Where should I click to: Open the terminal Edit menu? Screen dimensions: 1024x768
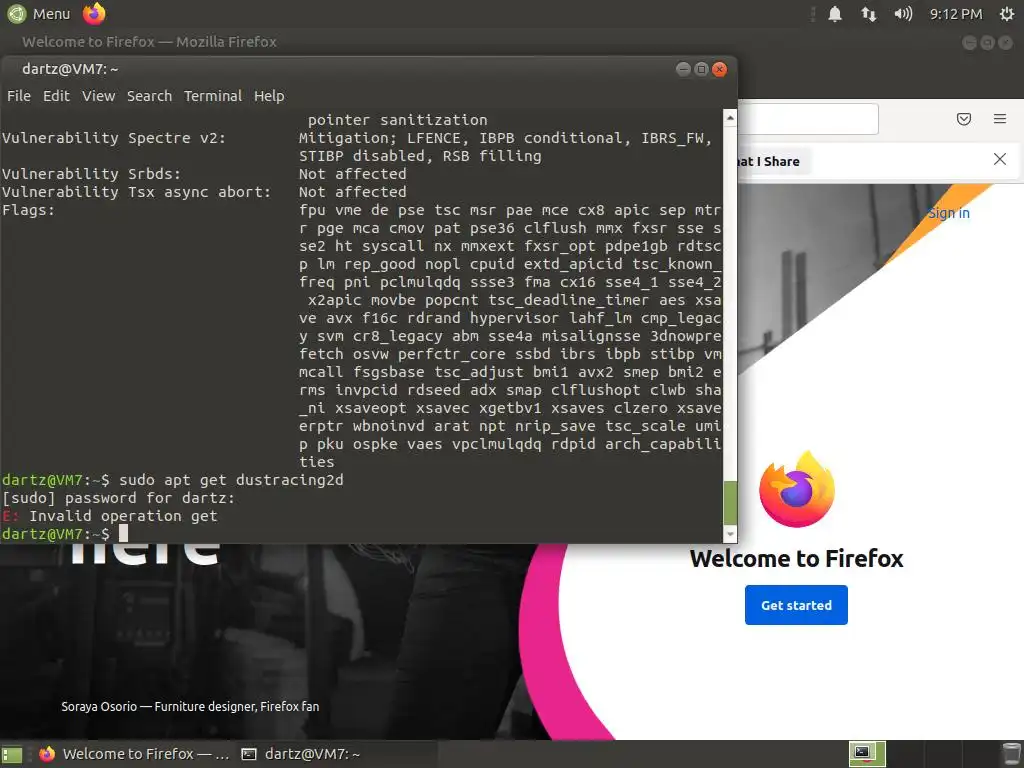(x=56, y=96)
